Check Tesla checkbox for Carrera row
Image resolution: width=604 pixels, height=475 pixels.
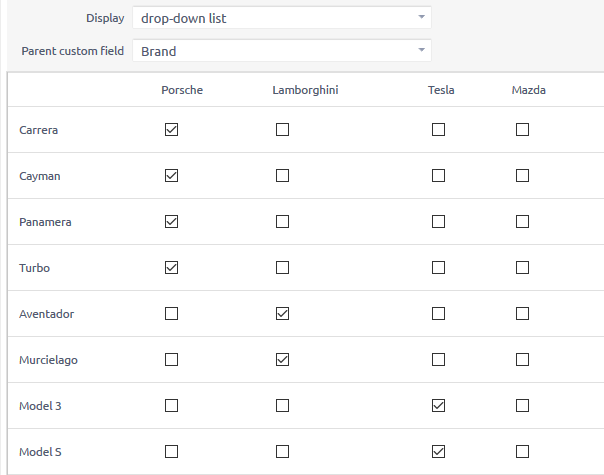pos(438,130)
